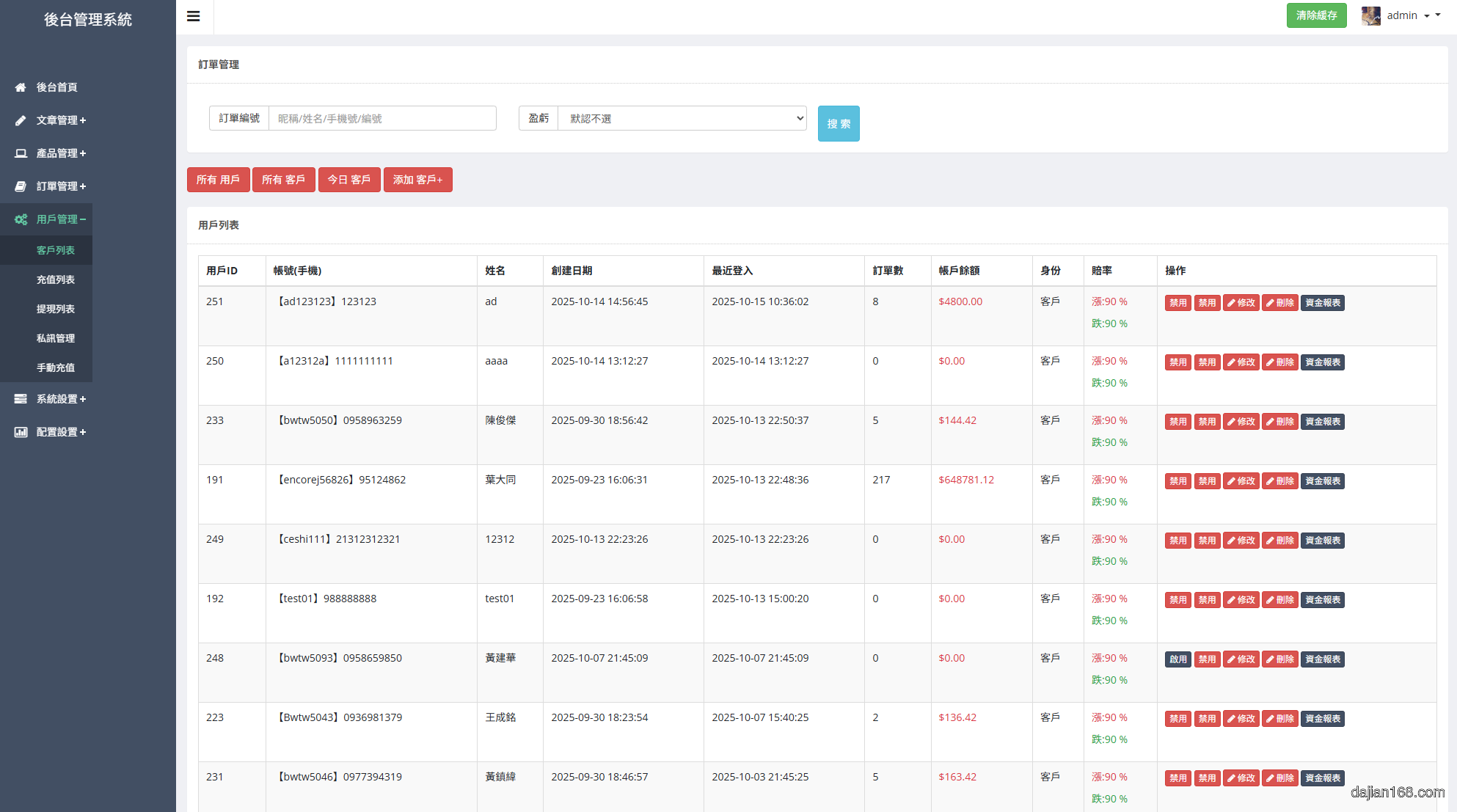Click the book icon beside 訂單管理
The height and width of the screenshot is (812, 1457).
[x=21, y=186]
